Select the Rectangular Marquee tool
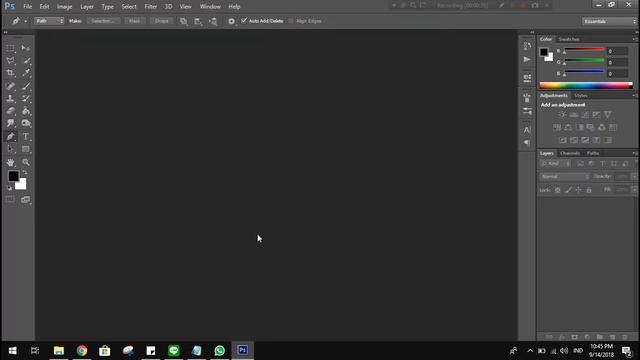Viewport: 640px width, 360px height. 10,48
